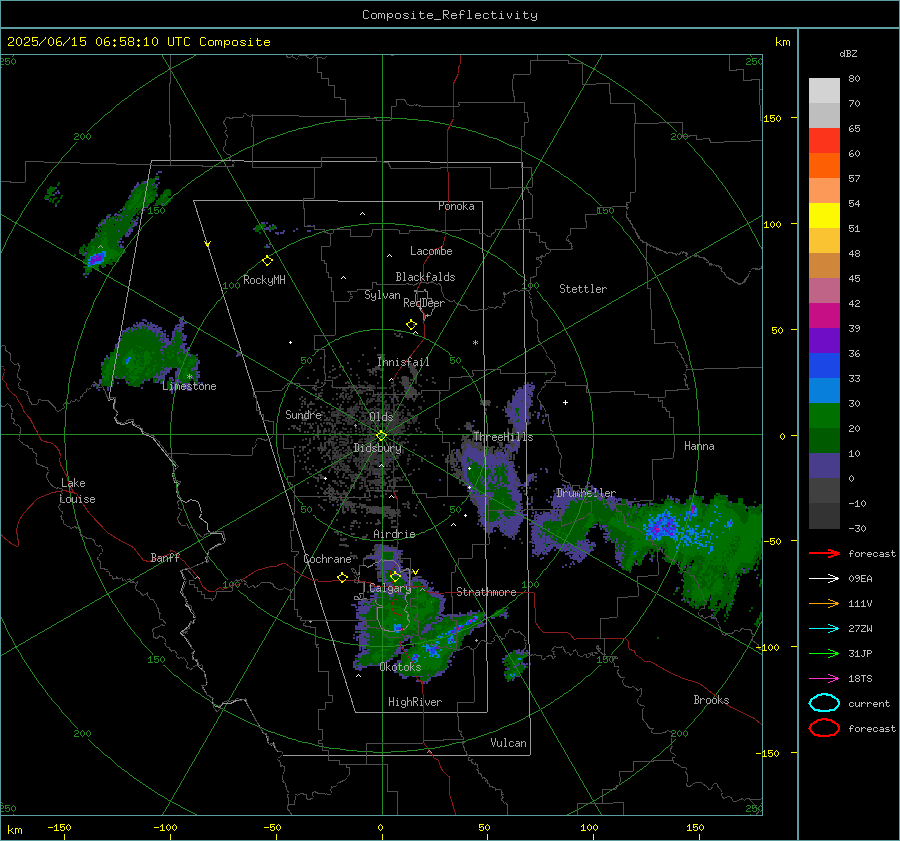The height and width of the screenshot is (841, 900).
Task: Click the lightest gray swatch between 80 and 70 dBZ
Action: click(824, 91)
